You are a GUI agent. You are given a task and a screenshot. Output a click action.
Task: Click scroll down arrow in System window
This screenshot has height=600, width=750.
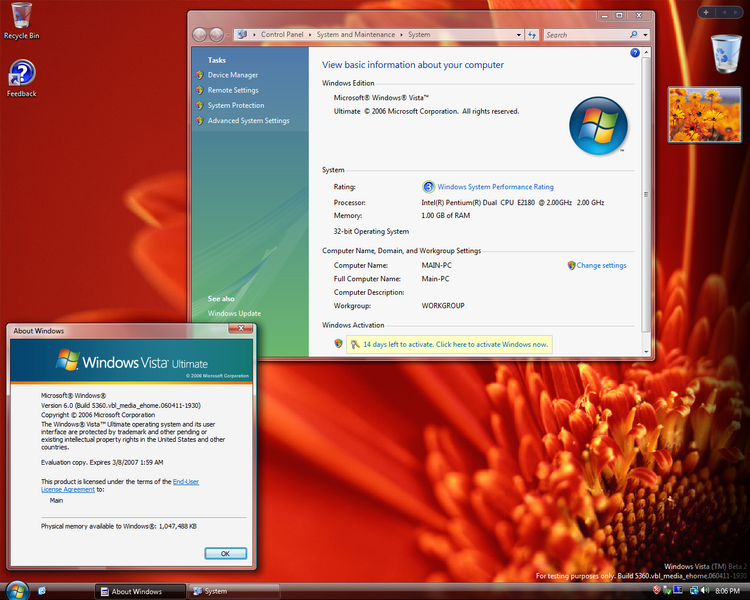coord(646,352)
